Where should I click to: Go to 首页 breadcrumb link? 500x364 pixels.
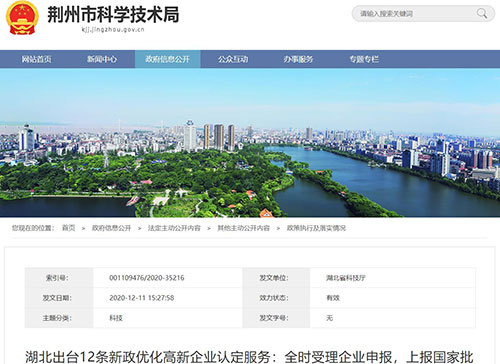(x=69, y=228)
